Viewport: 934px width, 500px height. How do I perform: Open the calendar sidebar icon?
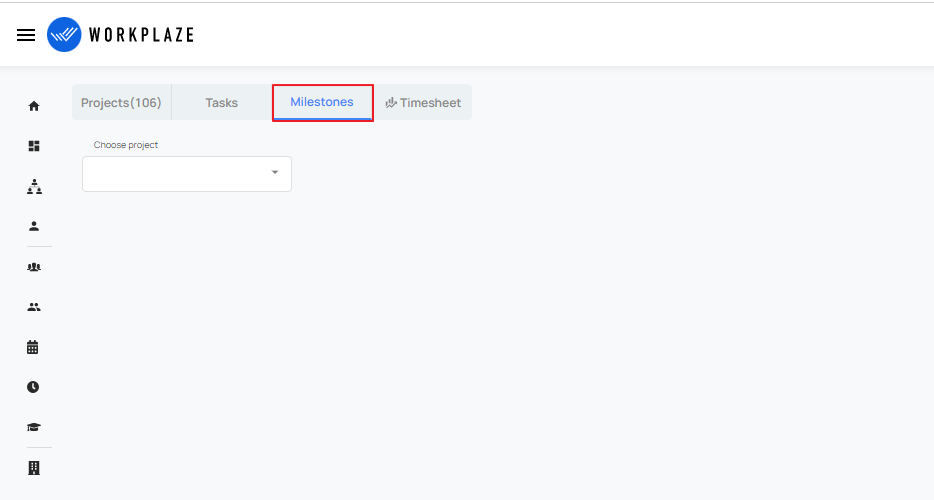(x=33, y=347)
